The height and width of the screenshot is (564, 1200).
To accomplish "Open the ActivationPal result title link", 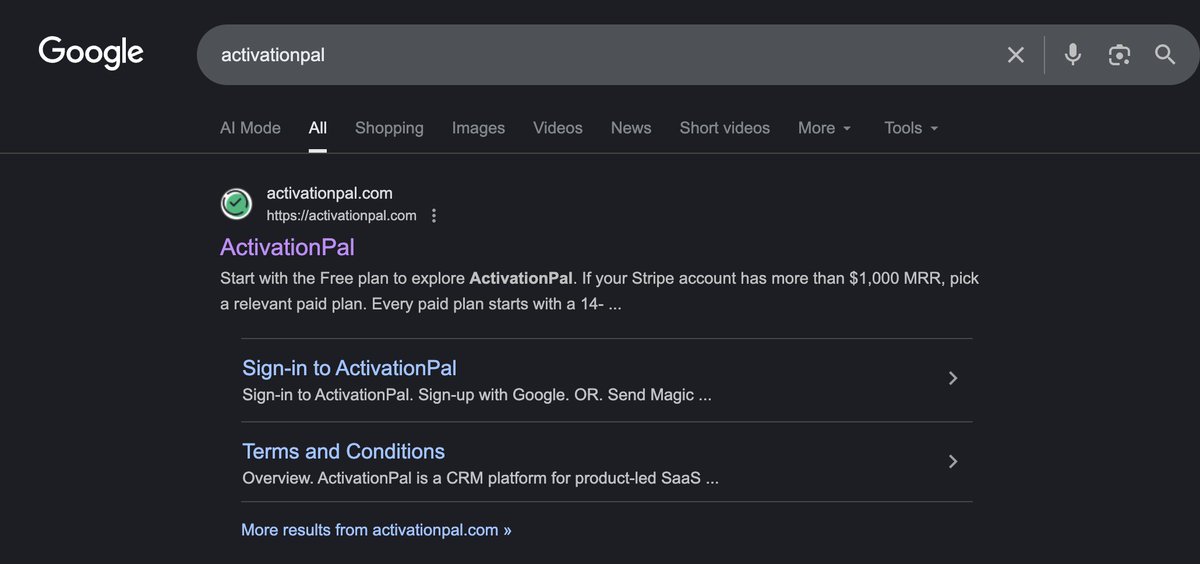I will [287, 247].
